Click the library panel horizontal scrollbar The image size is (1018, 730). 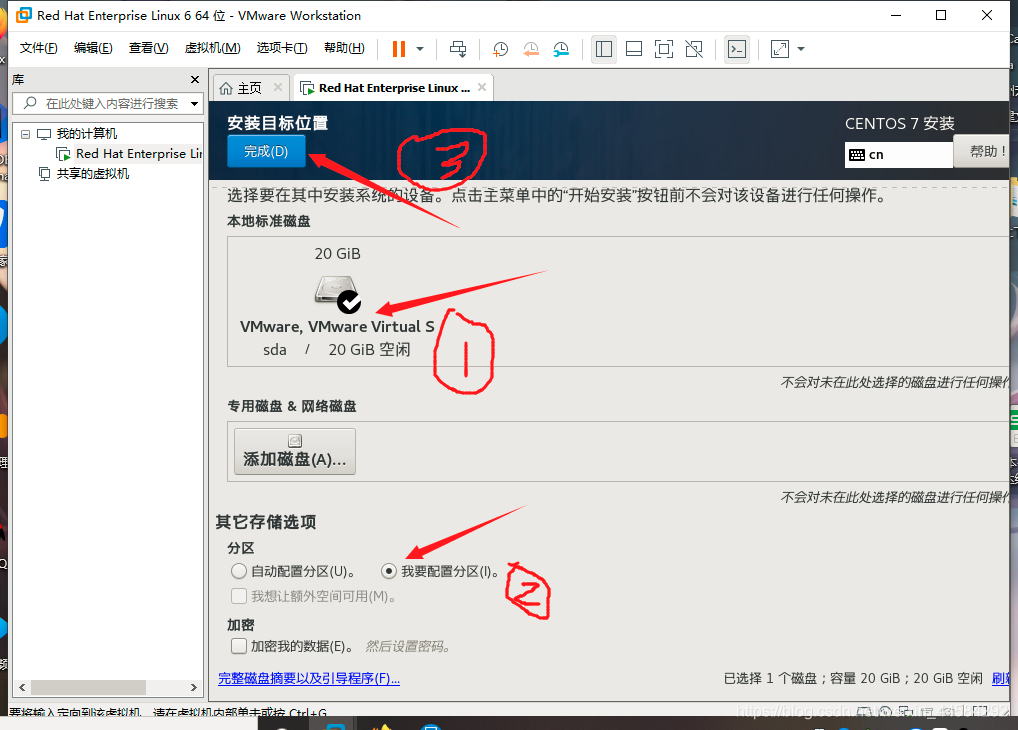88,687
